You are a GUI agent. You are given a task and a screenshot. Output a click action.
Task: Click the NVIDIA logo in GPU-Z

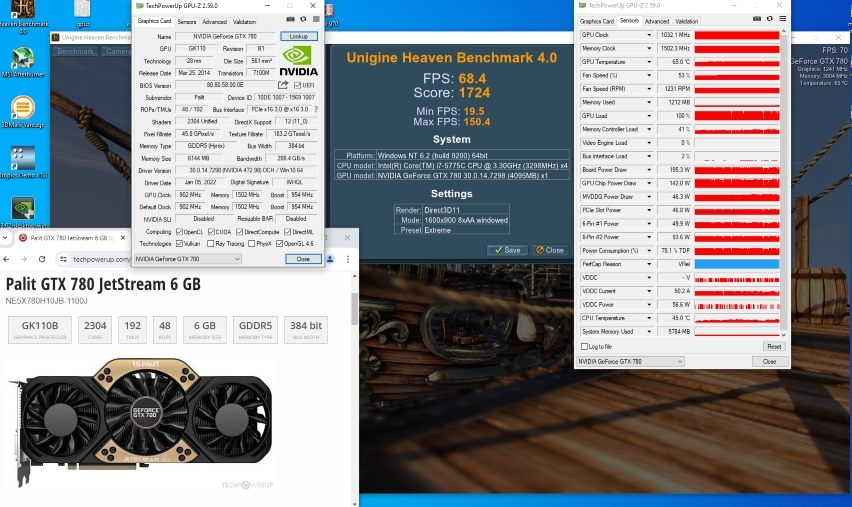(x=298, y=61)
